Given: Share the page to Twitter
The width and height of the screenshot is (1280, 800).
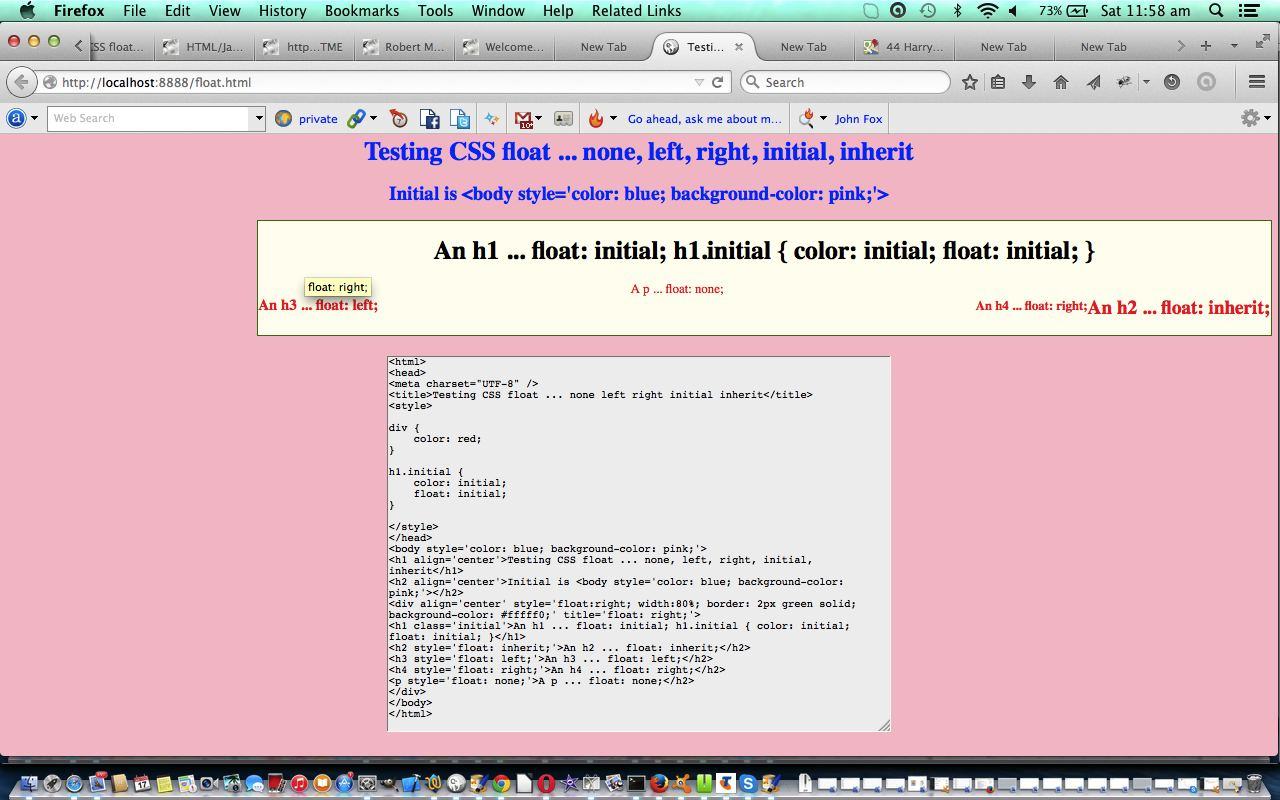Looking at the screenshot, I should pyautogui.click(x=459, y=118).
